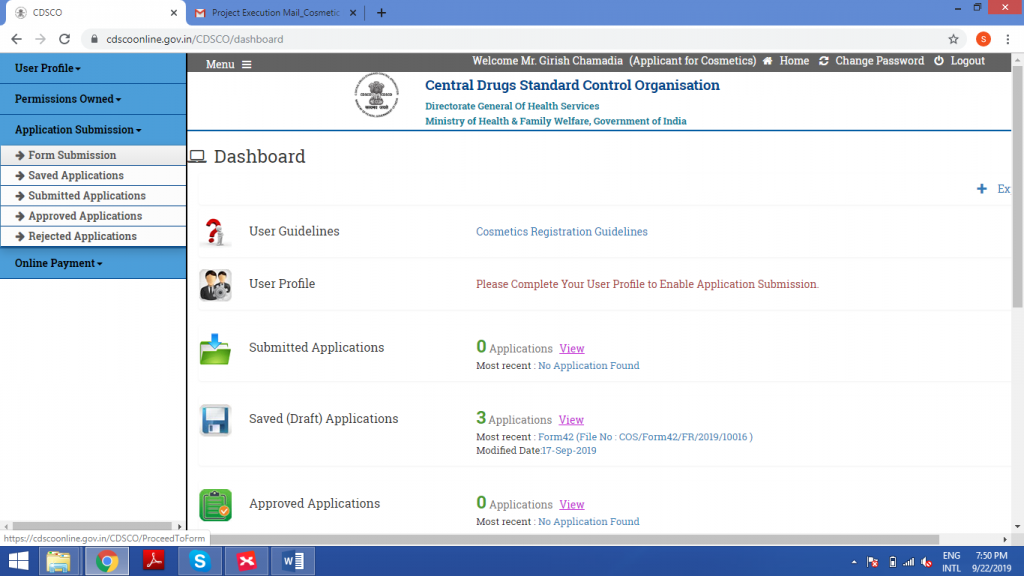1024x576 pixels.
Task: Click the network signal icon in tray
Action: coord(909,562)
